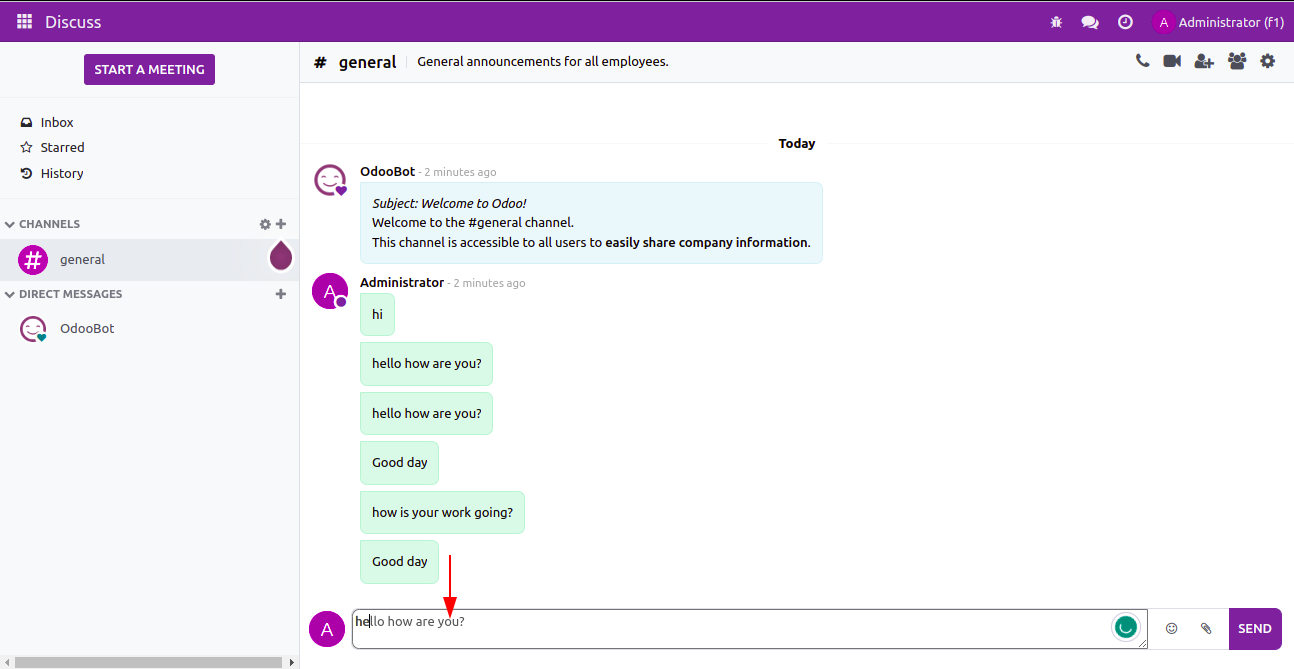Click the purple drop tooltip marker

pyautogui.click(x=281, y=256)
